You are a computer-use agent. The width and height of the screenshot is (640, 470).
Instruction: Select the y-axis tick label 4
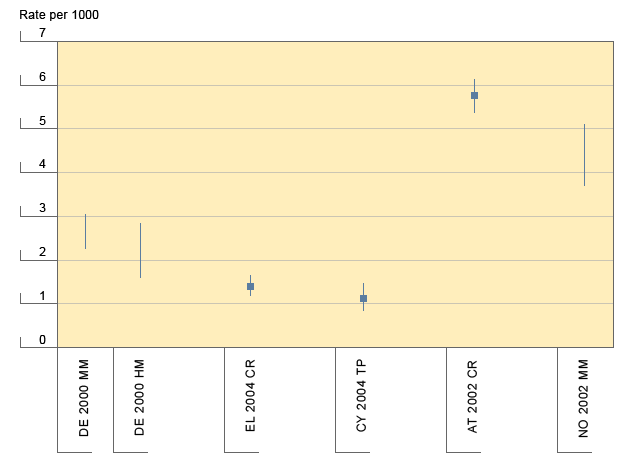pos(42,165)
